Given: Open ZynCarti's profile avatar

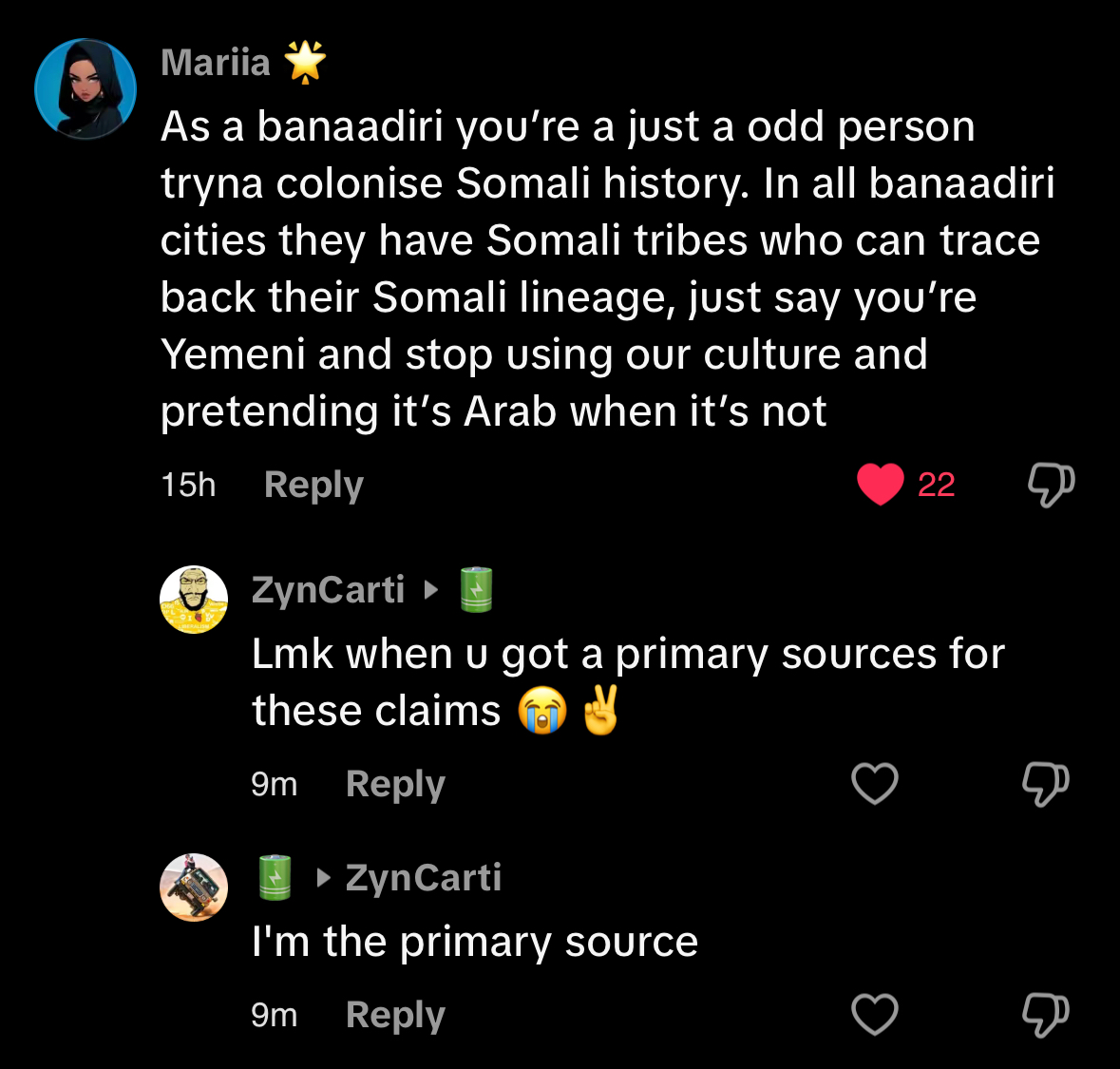Looking at the screenshot, I should (x=194, y=600).
